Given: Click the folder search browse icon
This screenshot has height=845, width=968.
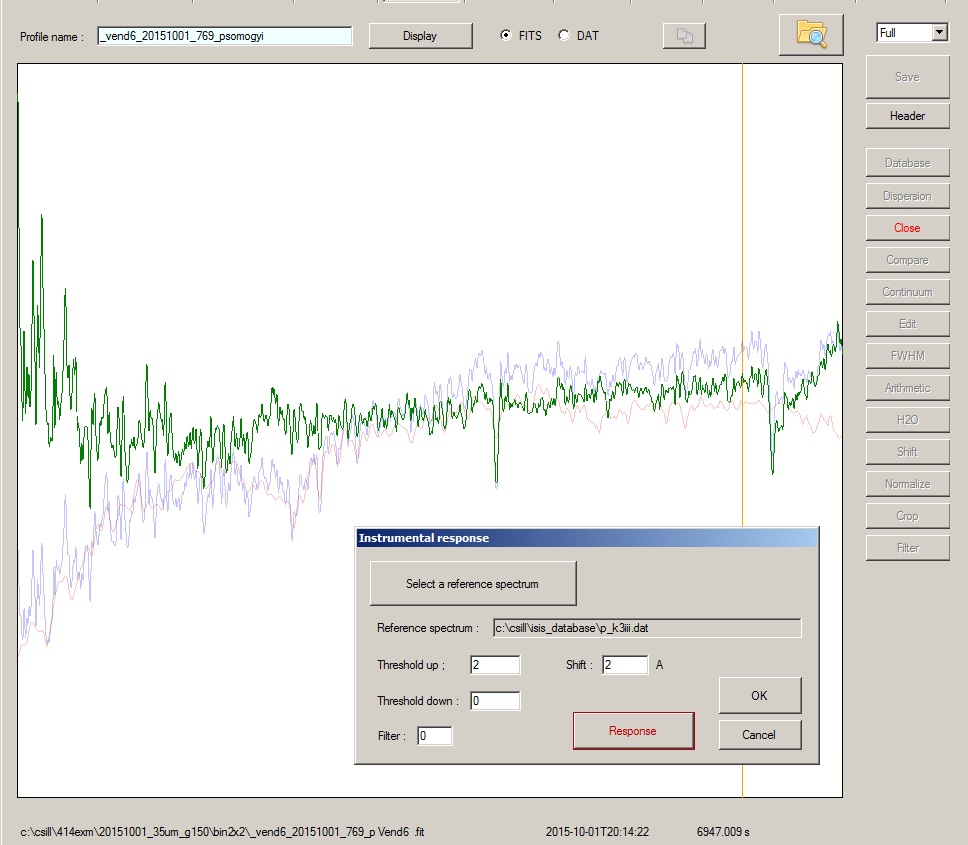Looking at the screenshot, I should (x=811, y=35).
